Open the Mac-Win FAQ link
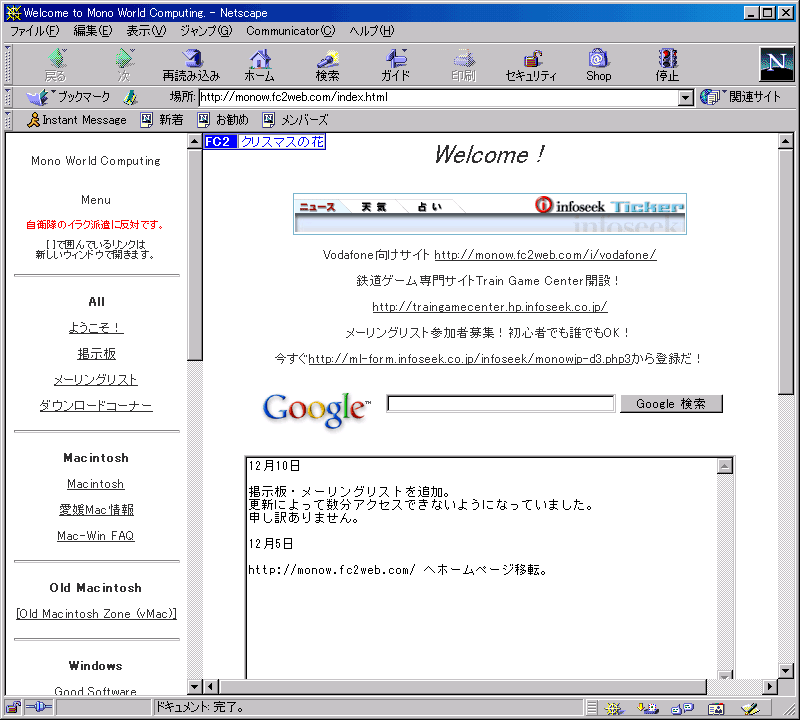The width and height of the screenshot is (800, 720). point(95,536)
